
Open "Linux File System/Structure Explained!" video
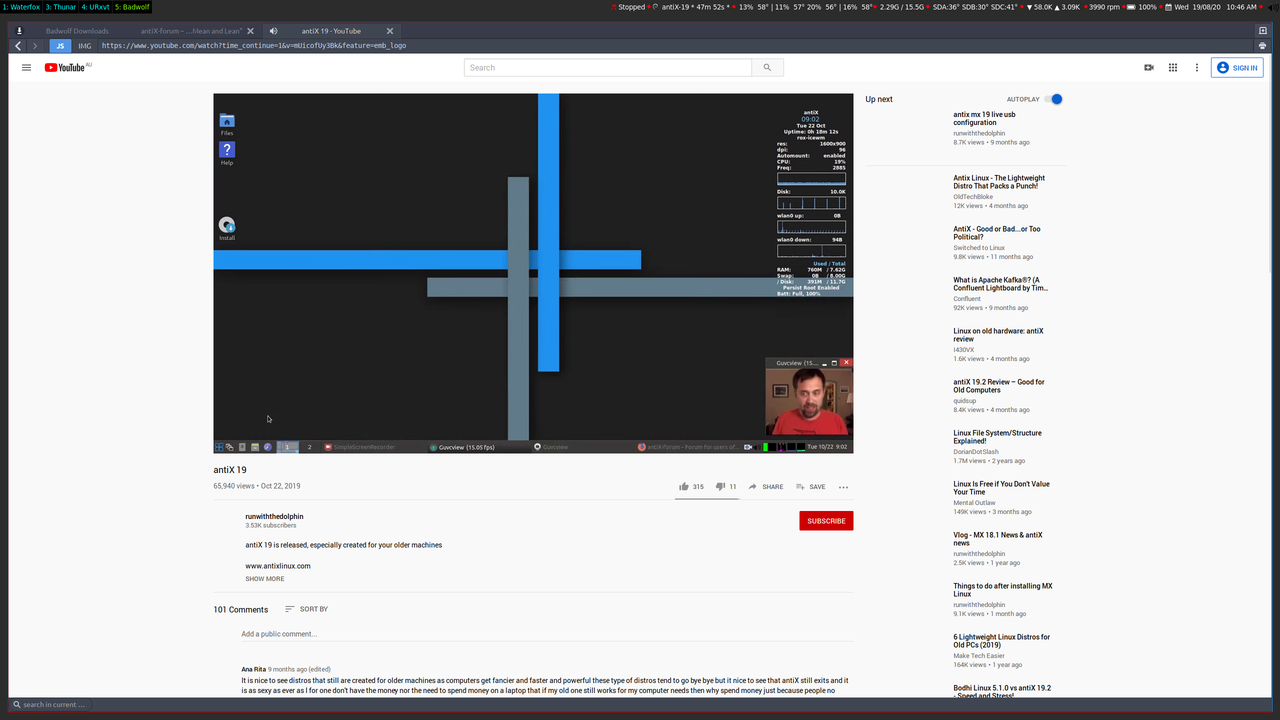point(997,437)
